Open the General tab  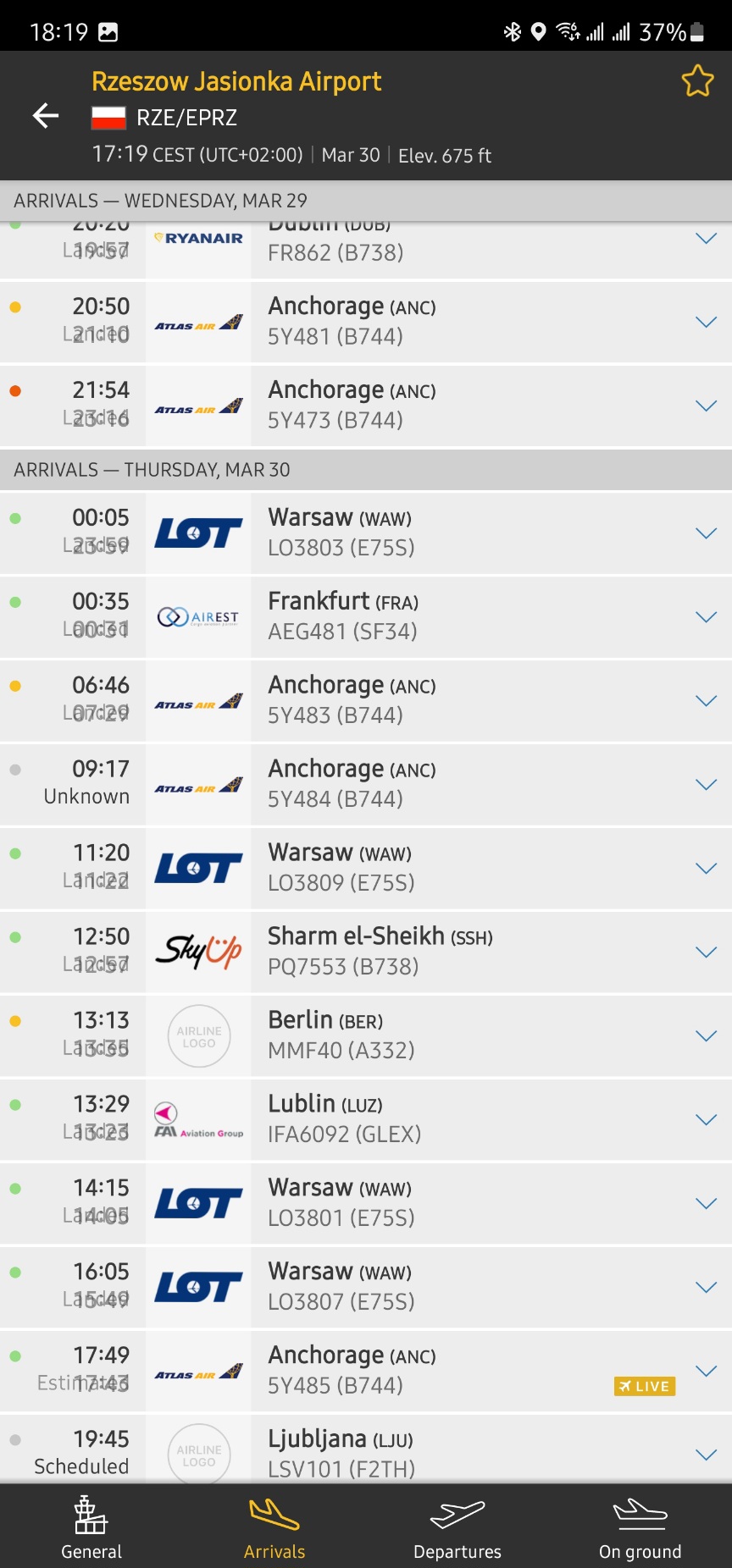91,1527
